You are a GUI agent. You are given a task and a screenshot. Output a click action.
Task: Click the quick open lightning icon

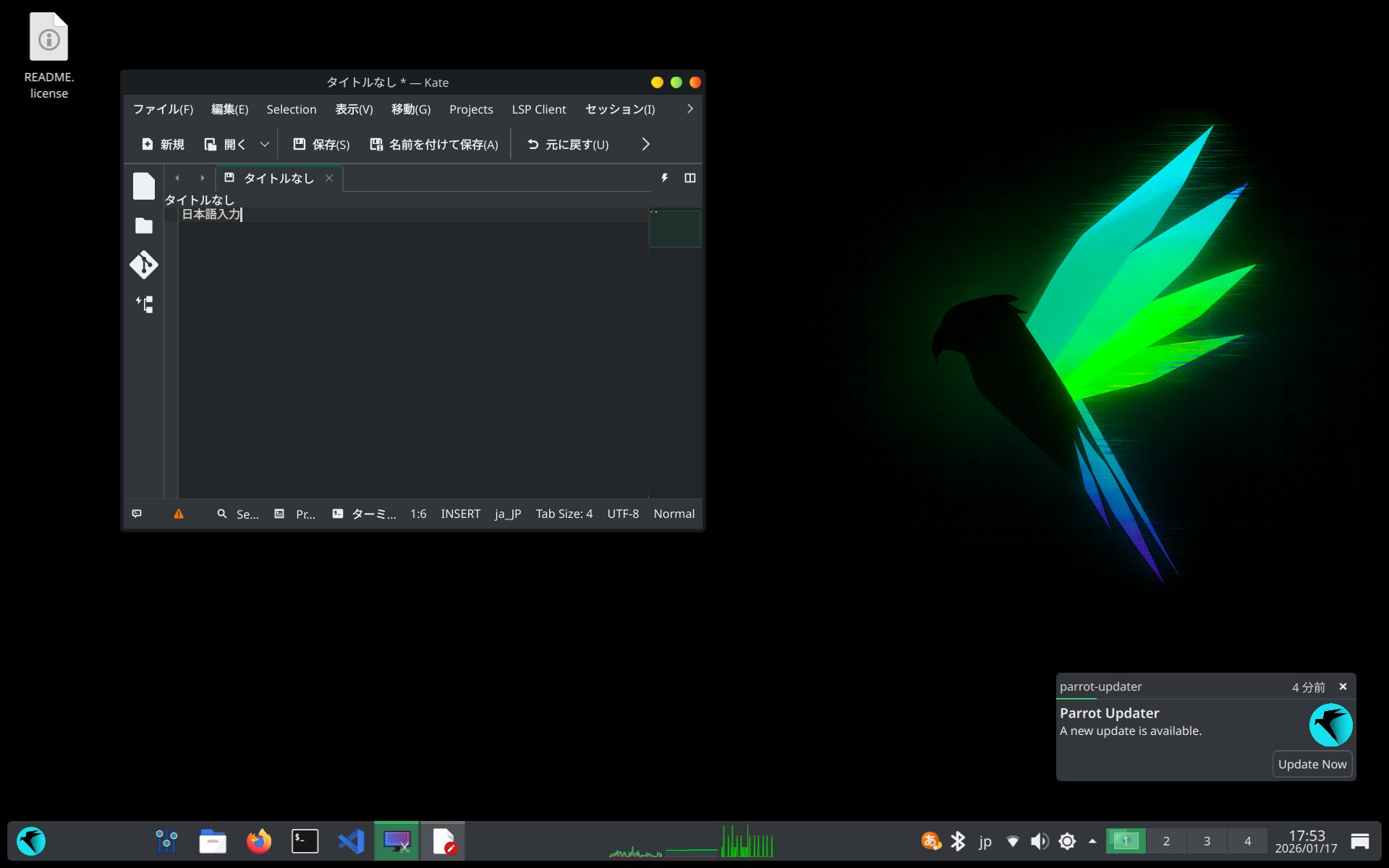pos(664,178)
